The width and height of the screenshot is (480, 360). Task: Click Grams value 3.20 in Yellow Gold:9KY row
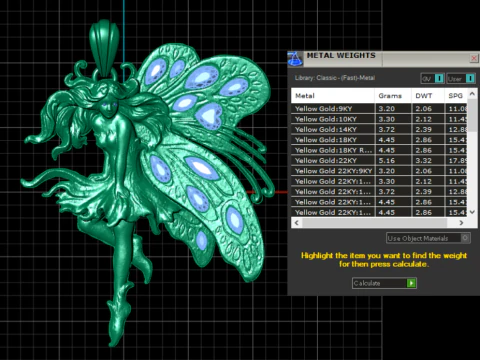(387, 109)
